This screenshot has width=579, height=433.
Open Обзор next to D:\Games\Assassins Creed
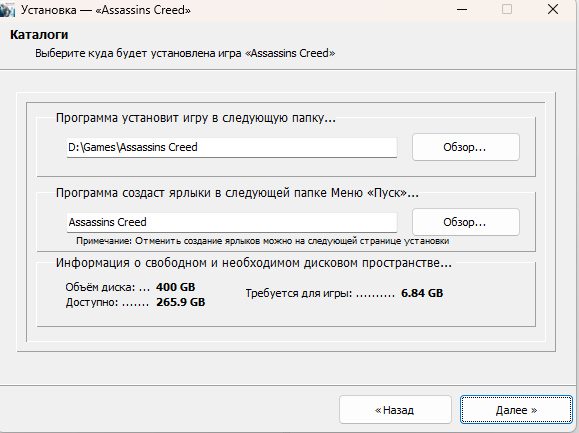click(x=466, y=147)
